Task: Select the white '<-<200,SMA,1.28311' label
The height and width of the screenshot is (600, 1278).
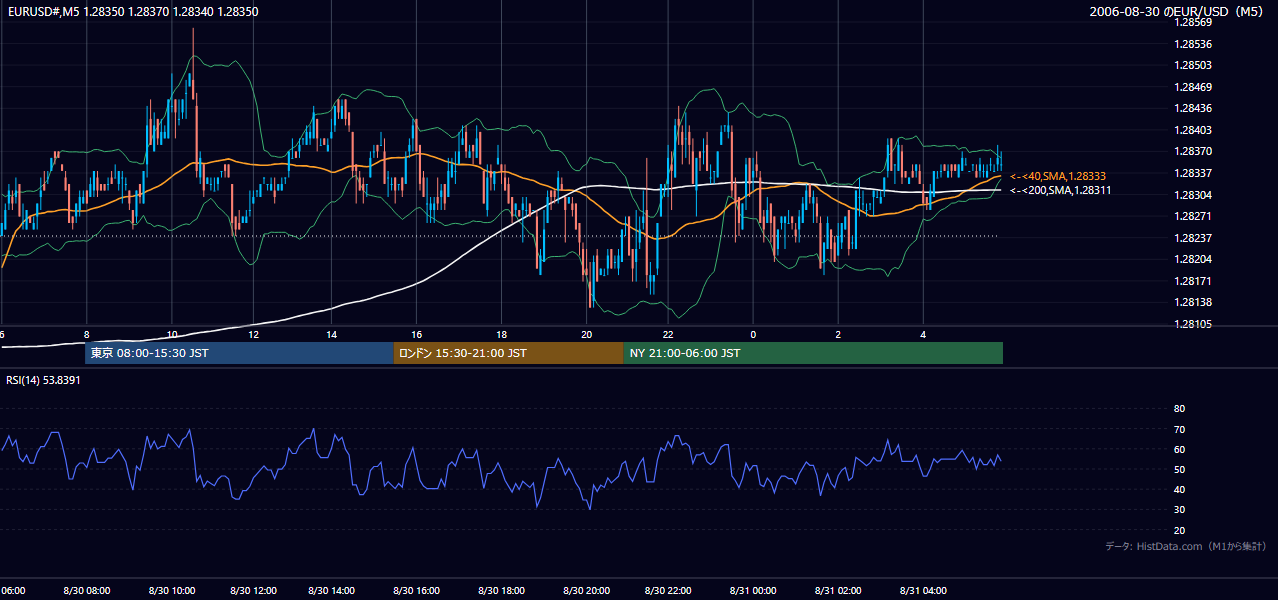Action: (x=1061, y=190)
